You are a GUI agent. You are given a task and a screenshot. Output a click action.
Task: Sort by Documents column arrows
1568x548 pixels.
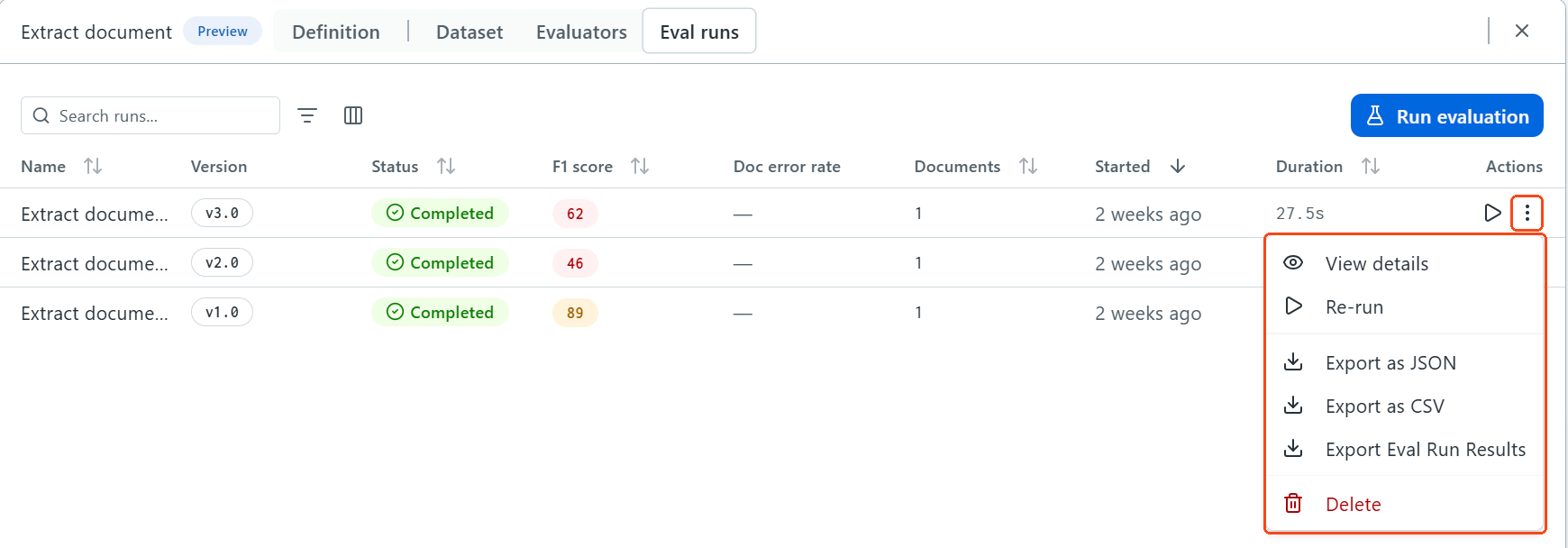pyautogui.click(x=1028, y=166)
